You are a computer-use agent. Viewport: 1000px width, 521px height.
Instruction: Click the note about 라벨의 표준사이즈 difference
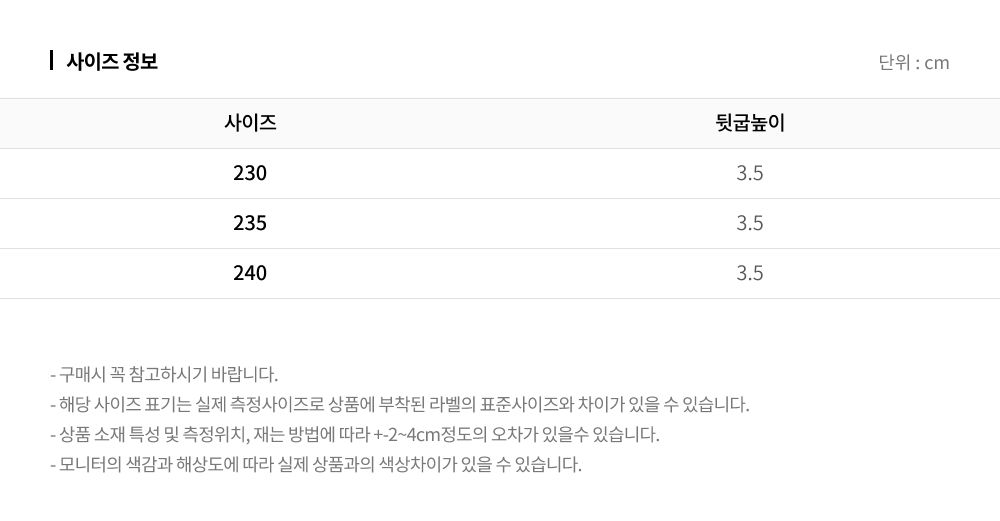coord(399,404)
